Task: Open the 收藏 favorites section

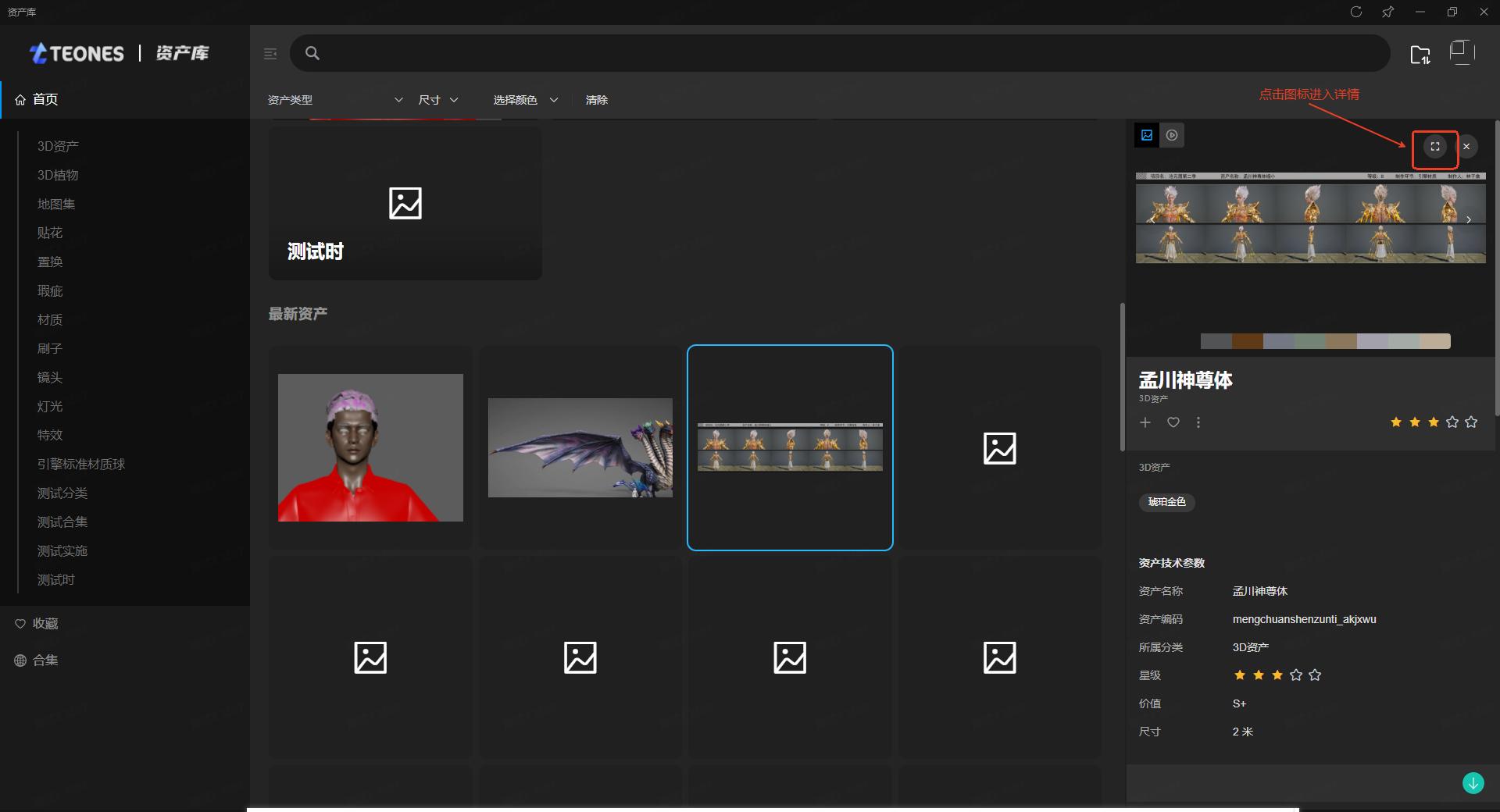Action: (45, 624)
